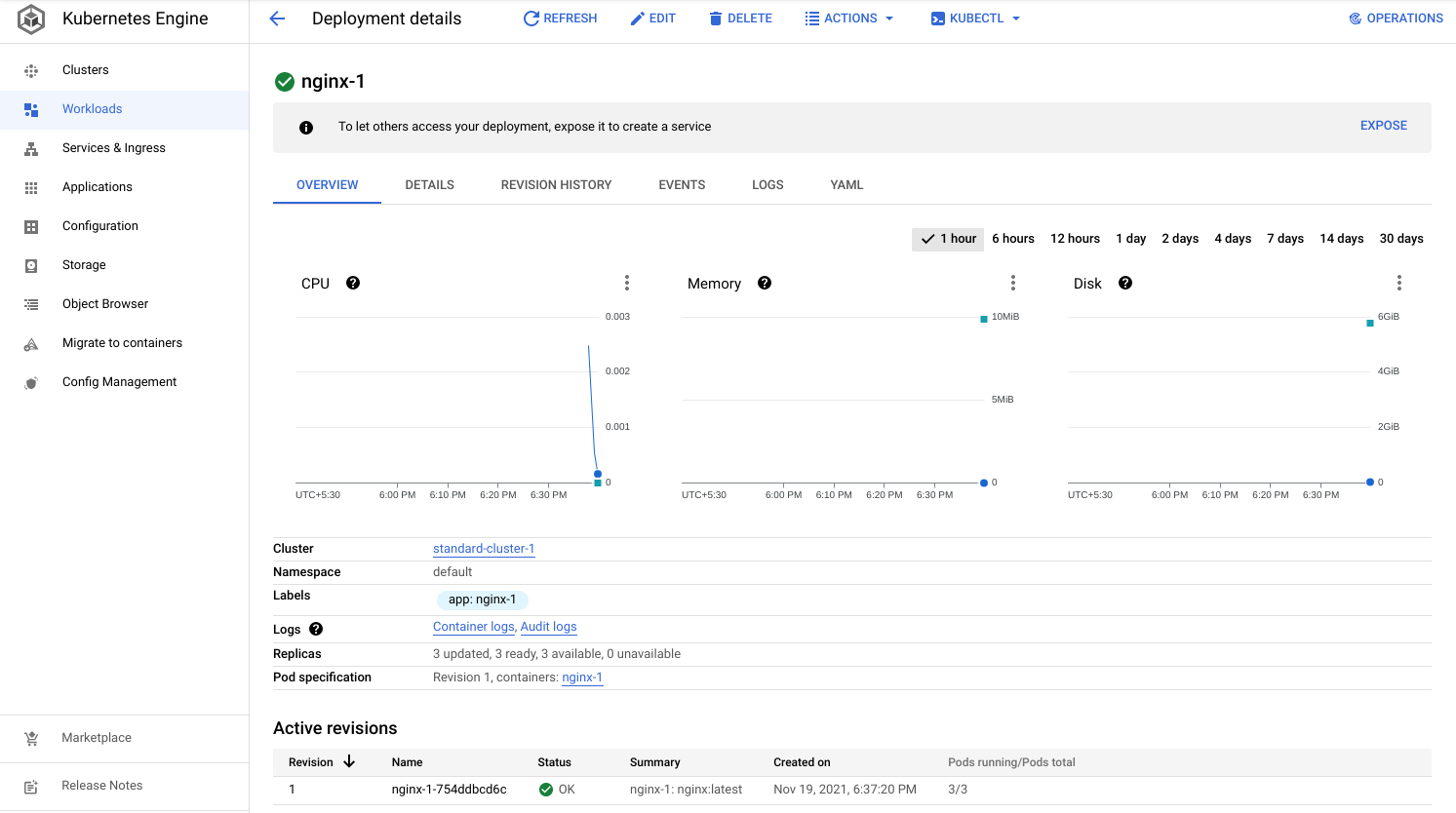
Task: Click the REFRESH button
Action: [x=560, y=19]
